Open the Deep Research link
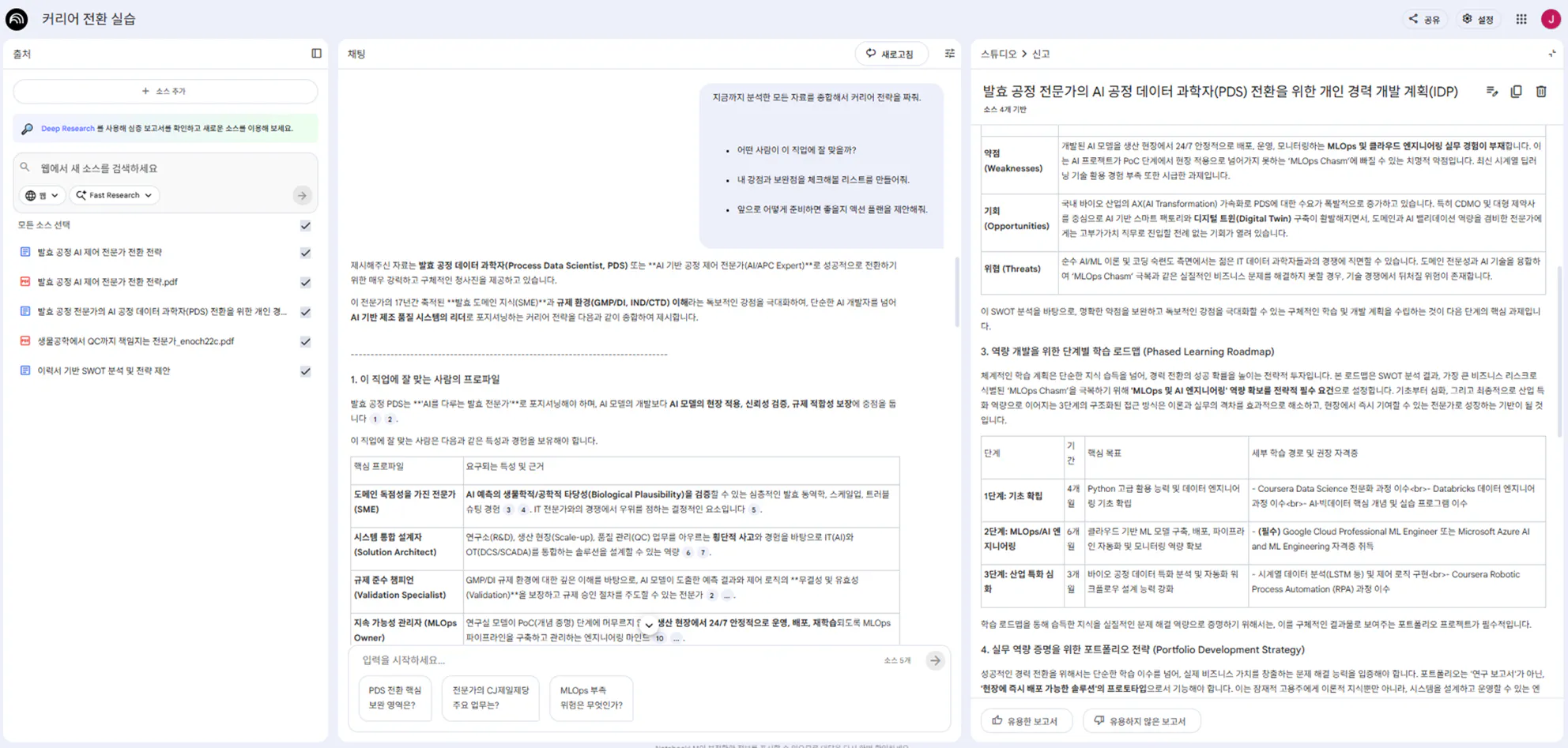The height and width of the screenshot is (748, 1568). (66, 128)
